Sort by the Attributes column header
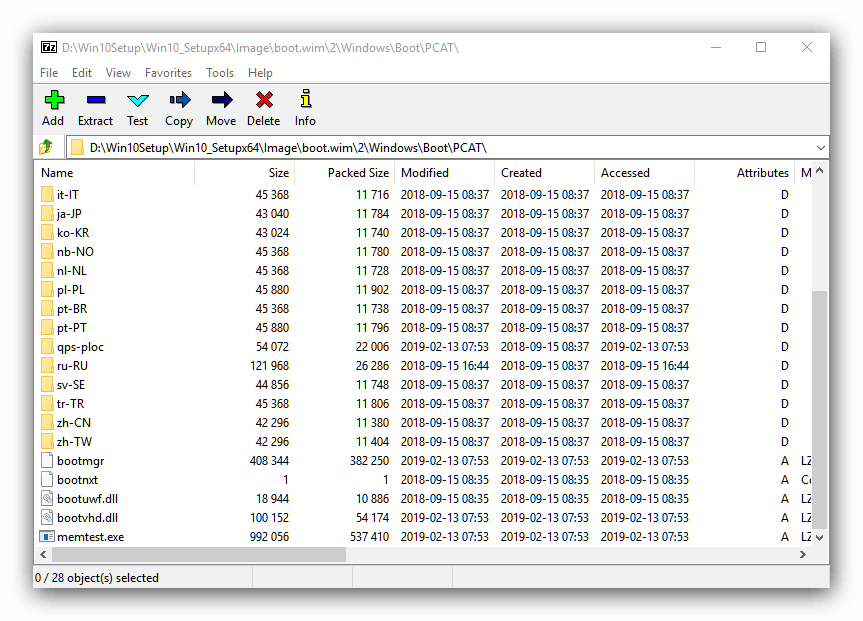Screen dimensions: 863x621 [x=745, y=173]
